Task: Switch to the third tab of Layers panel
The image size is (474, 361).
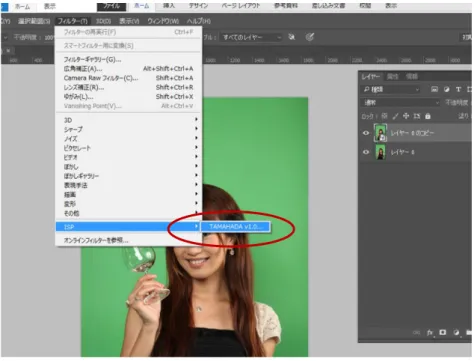Action: tap(412, 77)
